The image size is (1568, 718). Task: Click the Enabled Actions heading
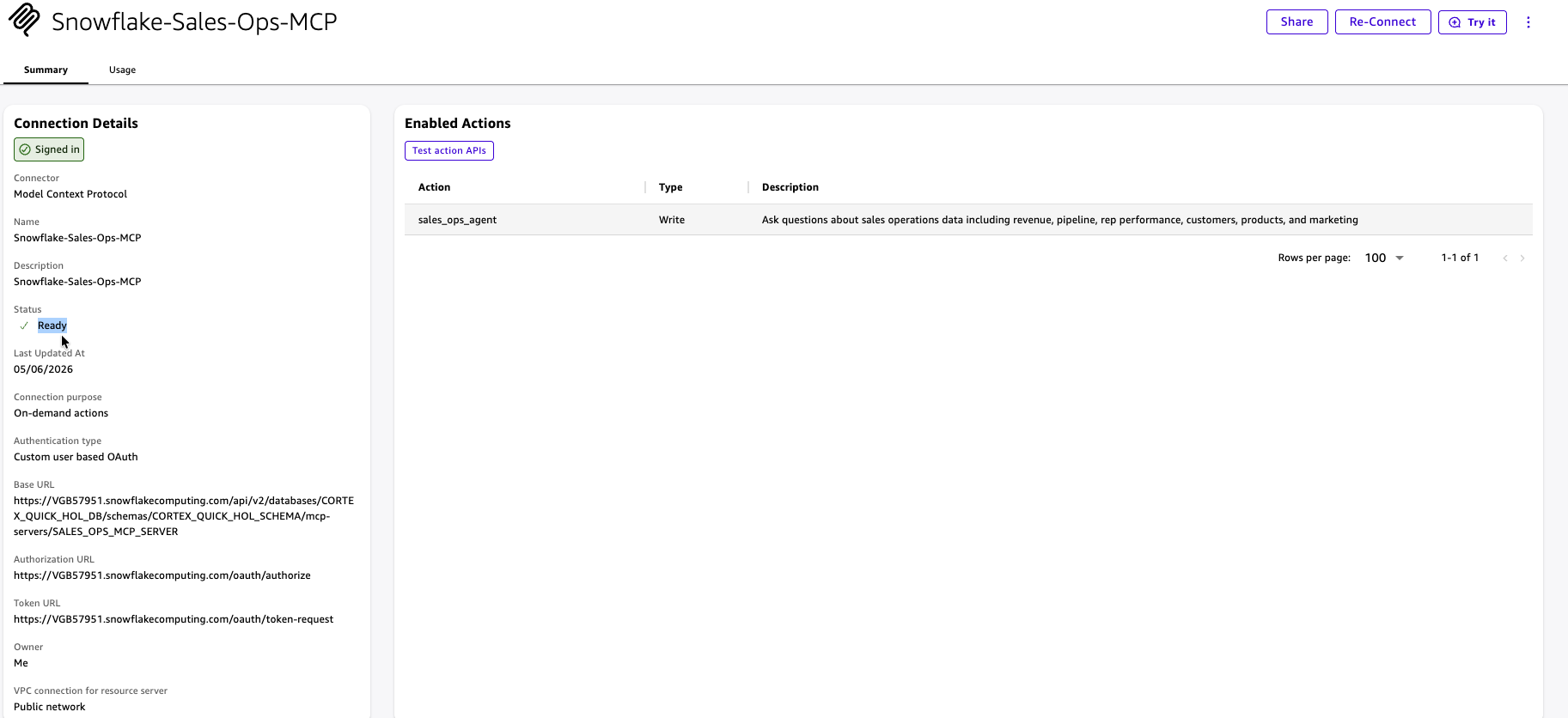click(458, 124)
